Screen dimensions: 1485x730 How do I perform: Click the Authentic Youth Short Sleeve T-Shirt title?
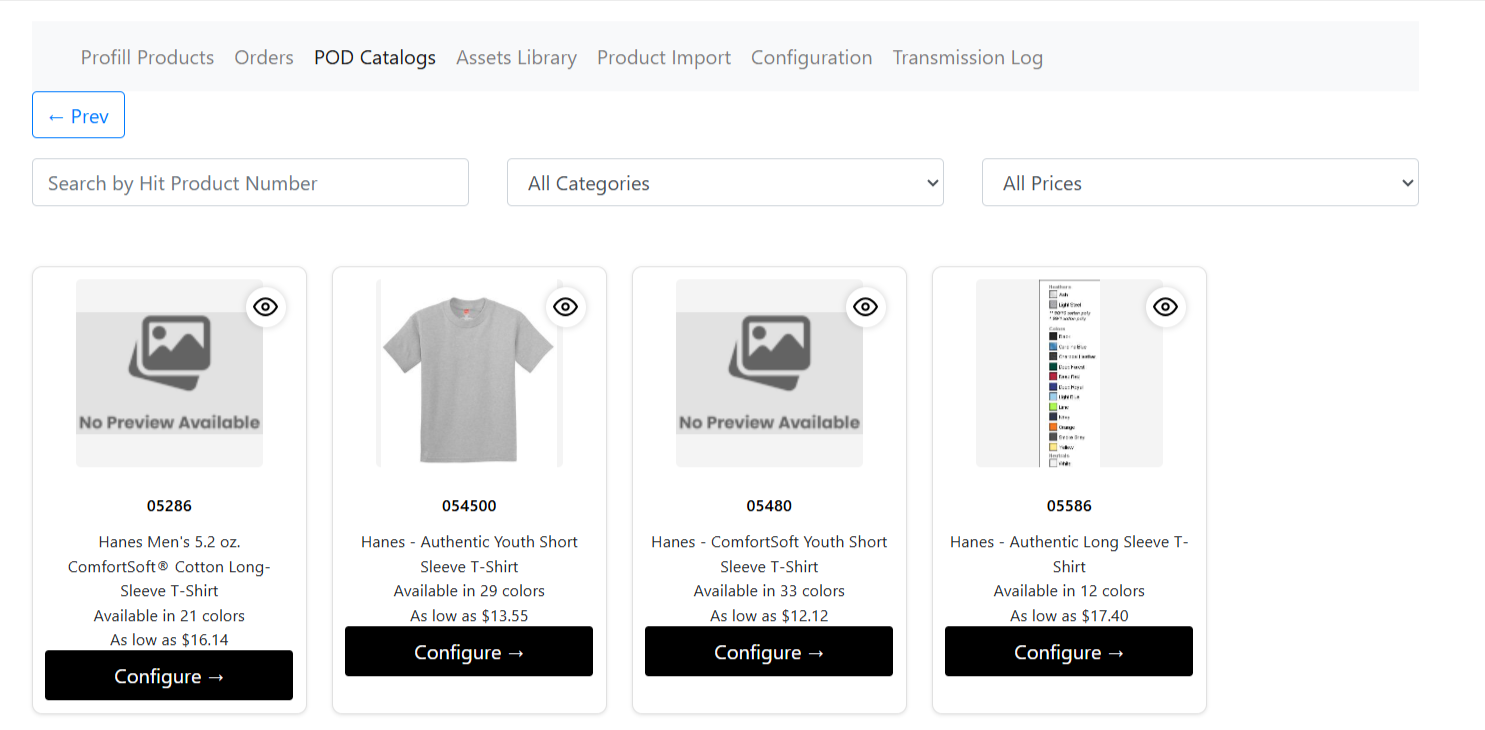click(469, 554)
